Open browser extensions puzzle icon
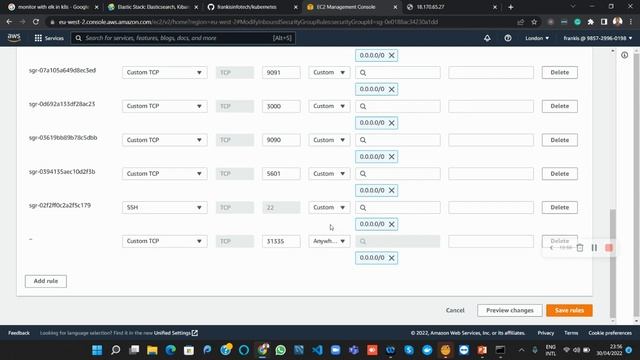 click(x=590, y=22)
